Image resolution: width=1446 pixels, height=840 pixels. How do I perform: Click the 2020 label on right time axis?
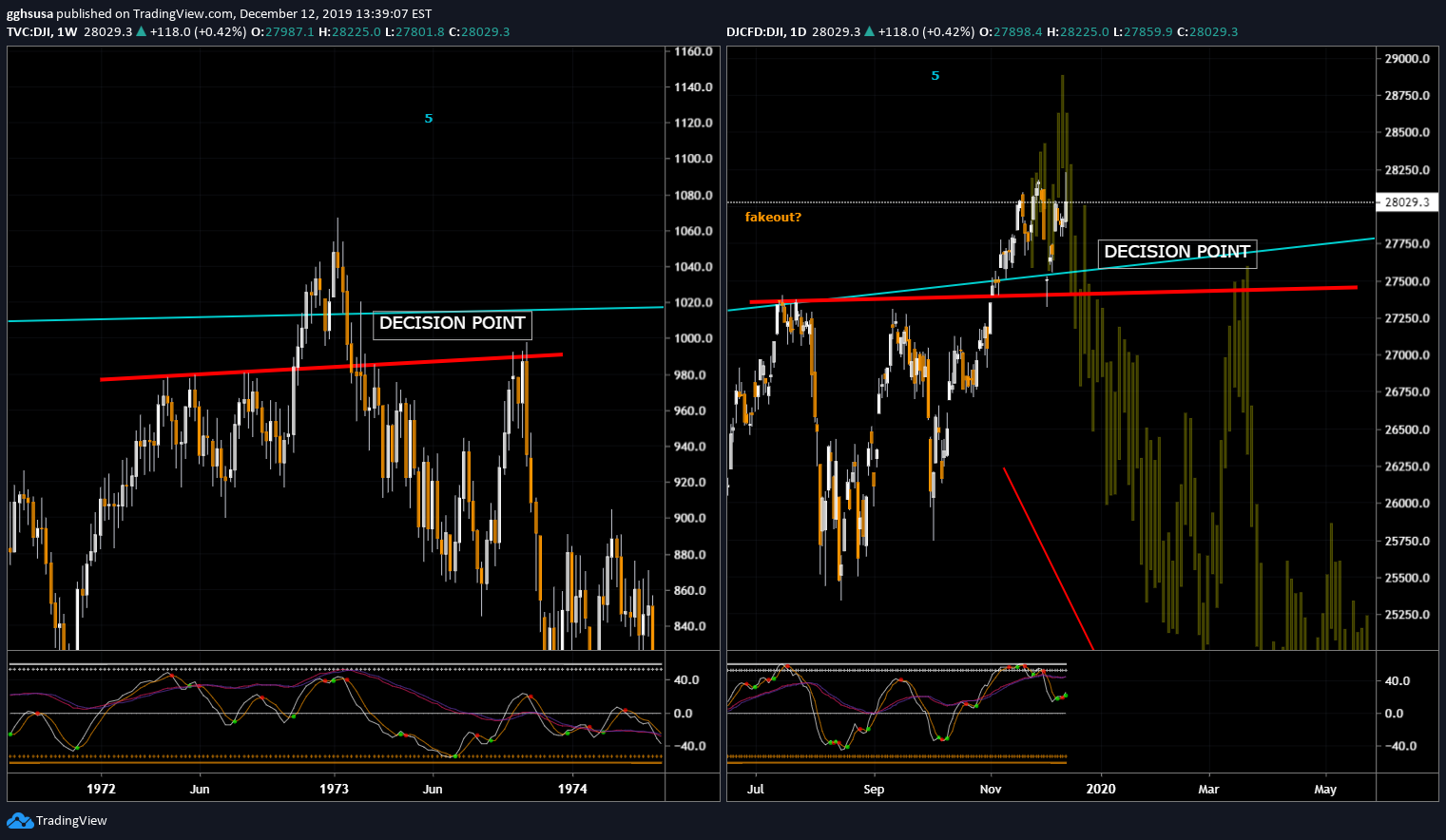pos(1101,789)
